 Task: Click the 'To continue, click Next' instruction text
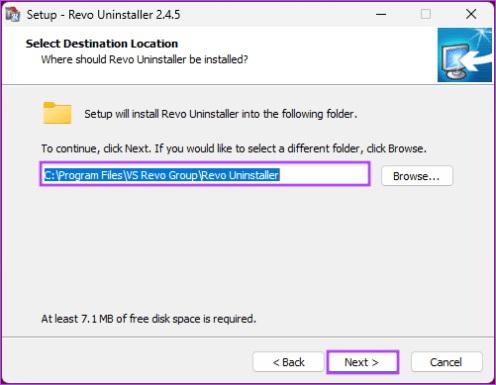click(234, 148)
